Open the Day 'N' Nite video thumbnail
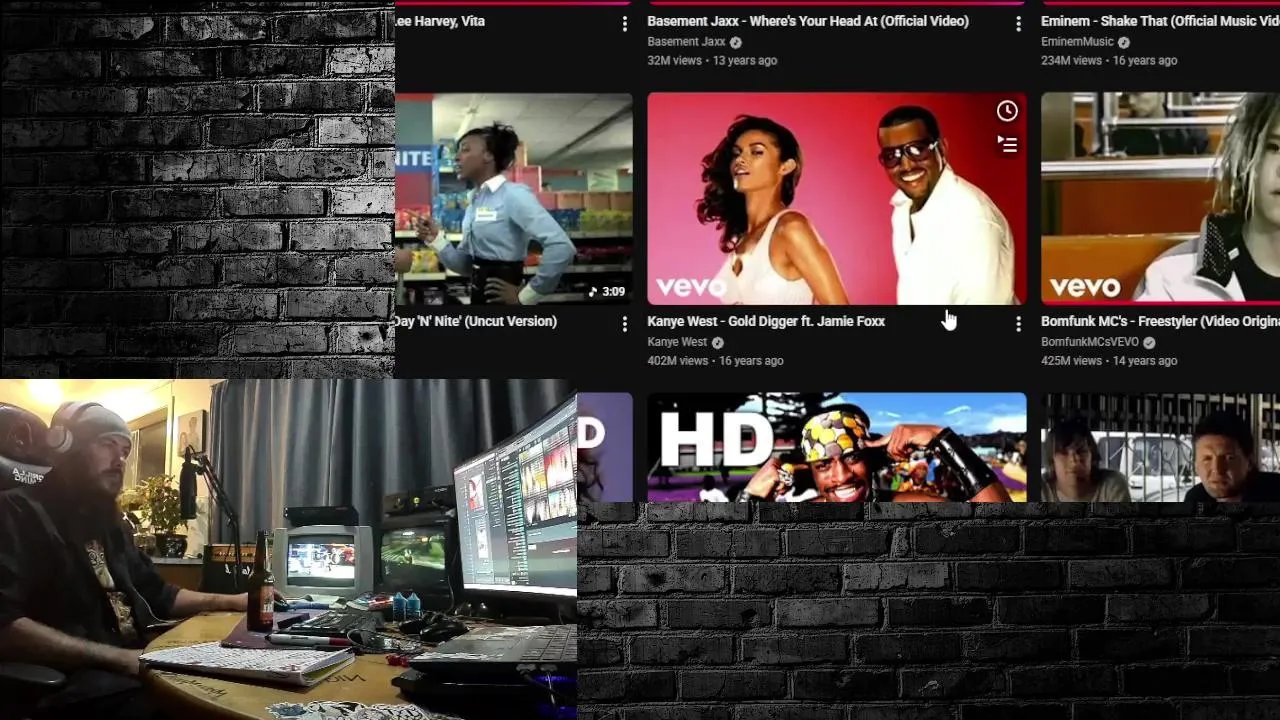 pyautogui.click(x=514, y=198)
